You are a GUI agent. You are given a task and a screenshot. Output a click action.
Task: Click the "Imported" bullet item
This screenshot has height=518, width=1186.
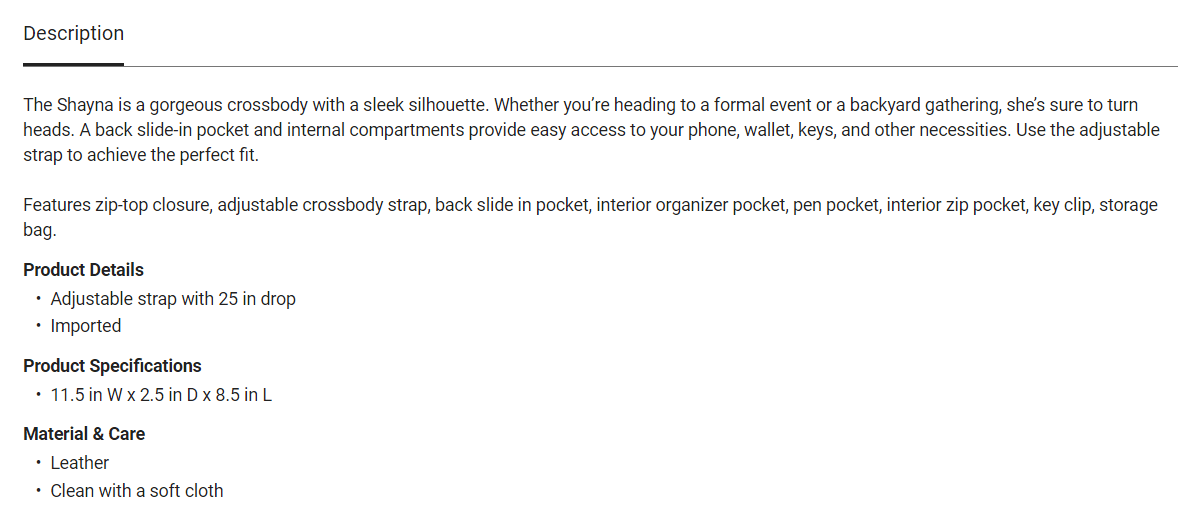coord(86,326)
